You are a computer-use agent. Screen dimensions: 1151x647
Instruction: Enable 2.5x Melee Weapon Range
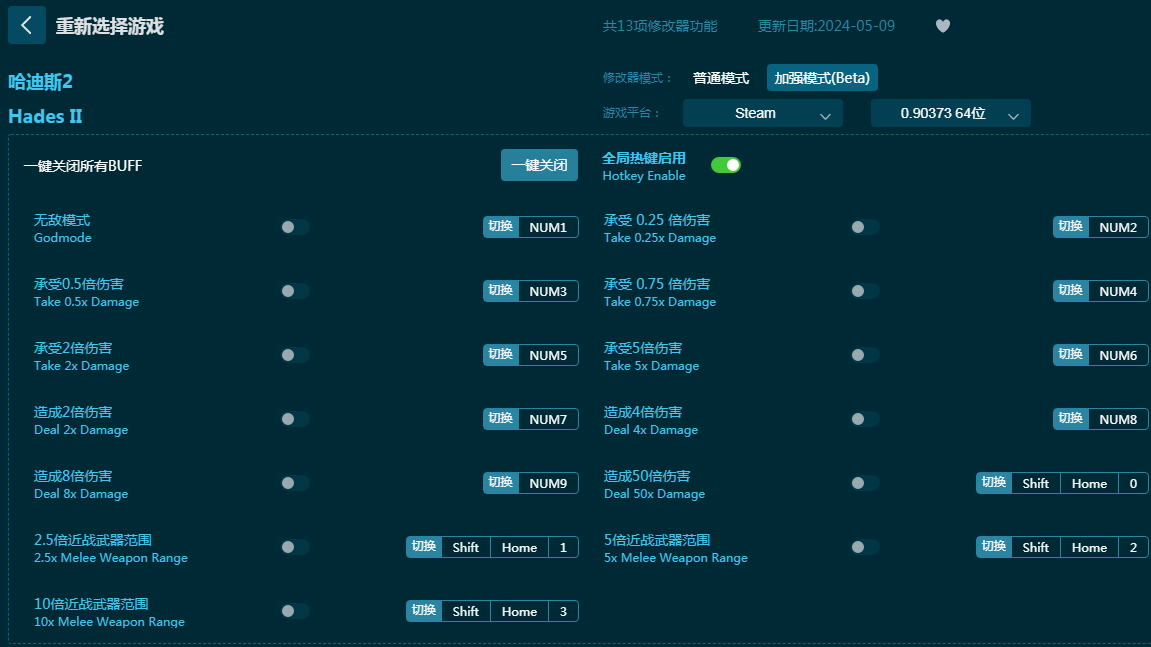(x=295, y=546)
